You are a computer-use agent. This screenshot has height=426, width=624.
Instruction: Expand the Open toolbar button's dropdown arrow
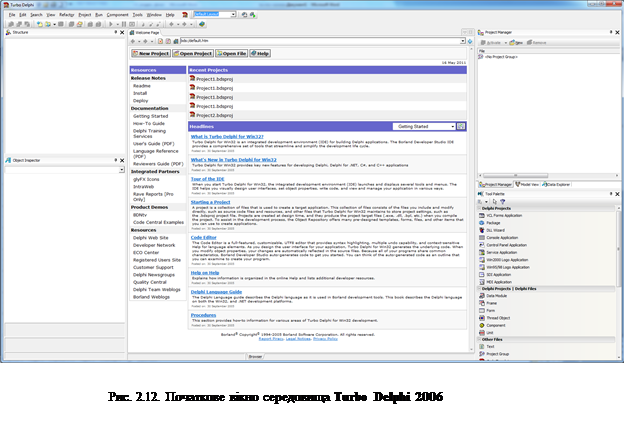click(54, 24)
